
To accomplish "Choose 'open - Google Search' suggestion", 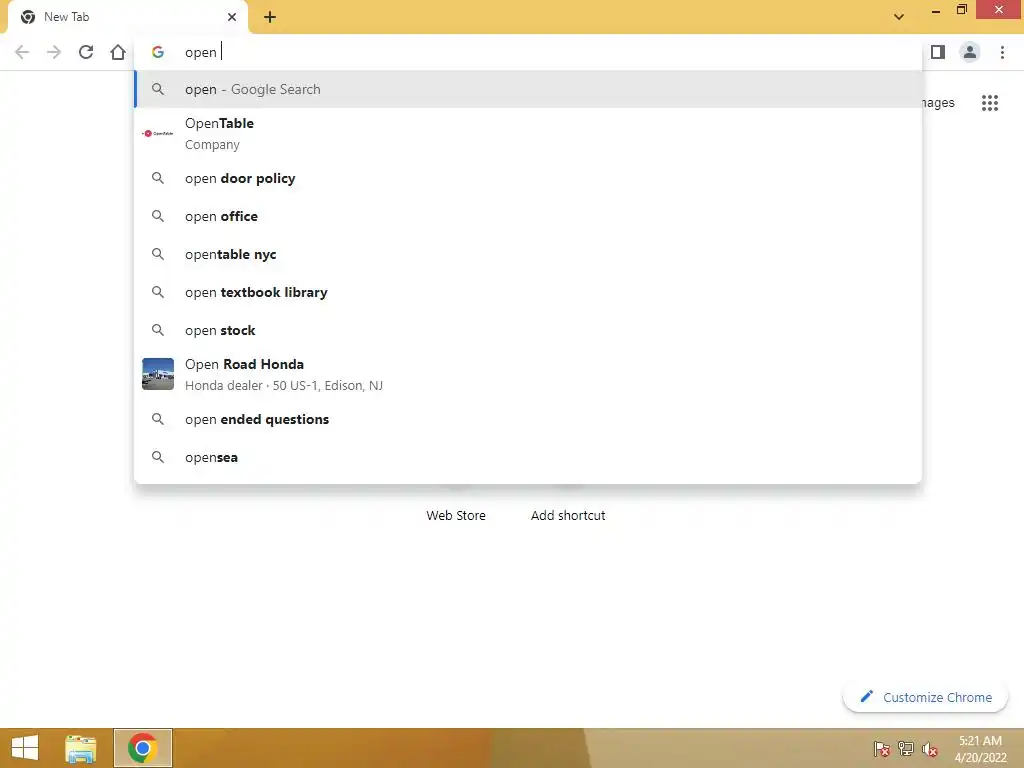I will (x=528, y=89).
